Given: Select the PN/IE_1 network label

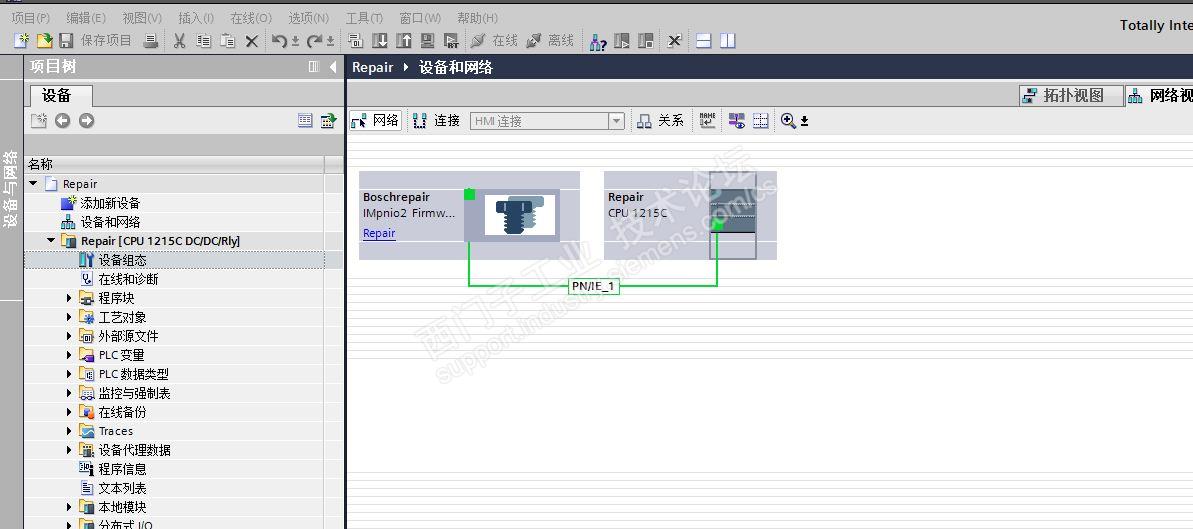Looking at the screenshot, I should (594, 286).
